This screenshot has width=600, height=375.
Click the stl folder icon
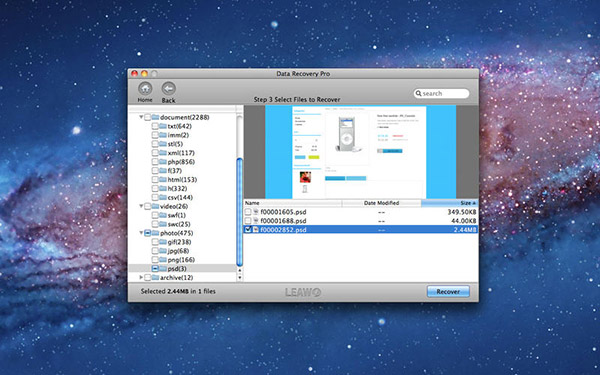(x=163, y=144)
